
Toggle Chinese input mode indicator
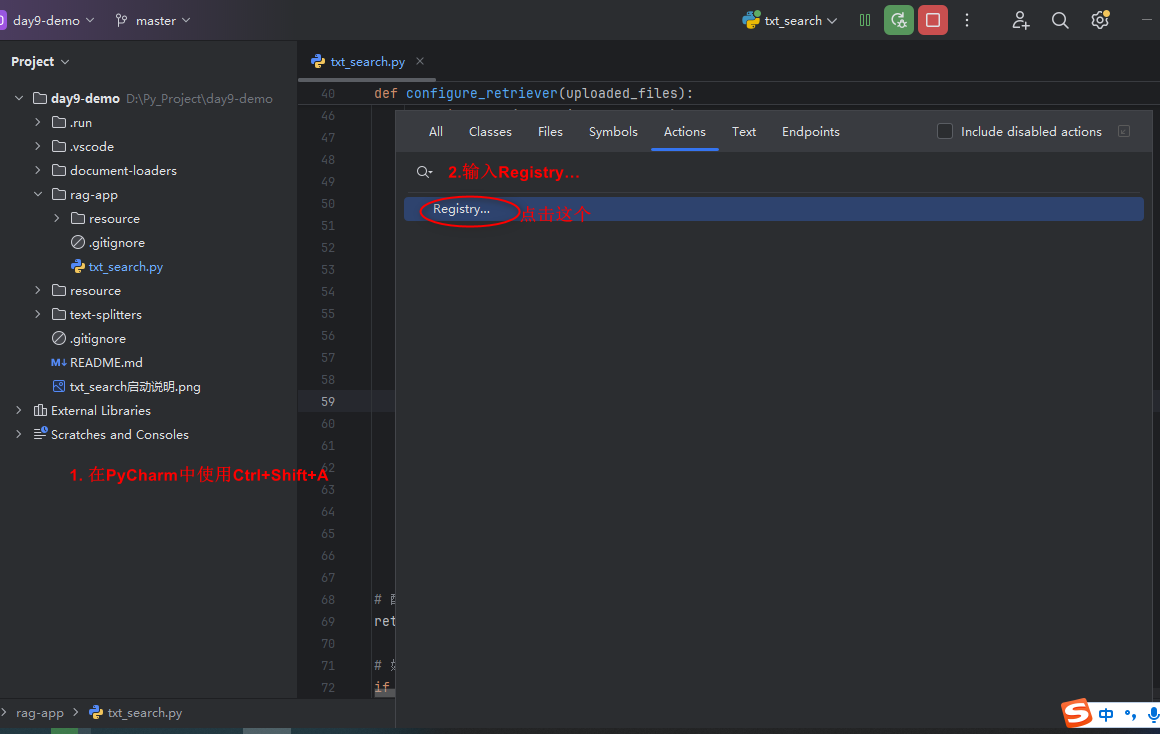1106,715
